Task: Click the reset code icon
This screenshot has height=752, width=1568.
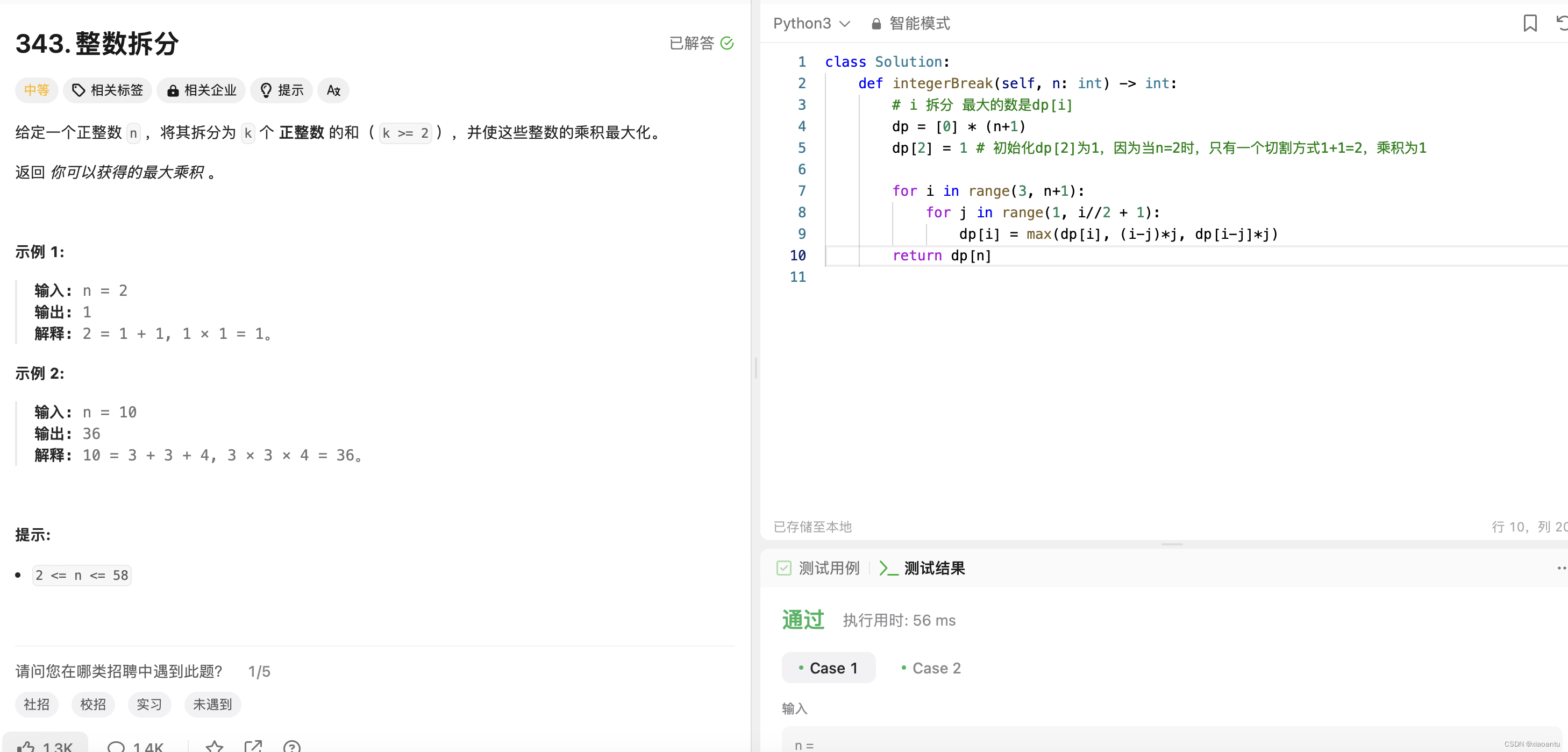Action: pyautogui.click(x=1562, y=23)
